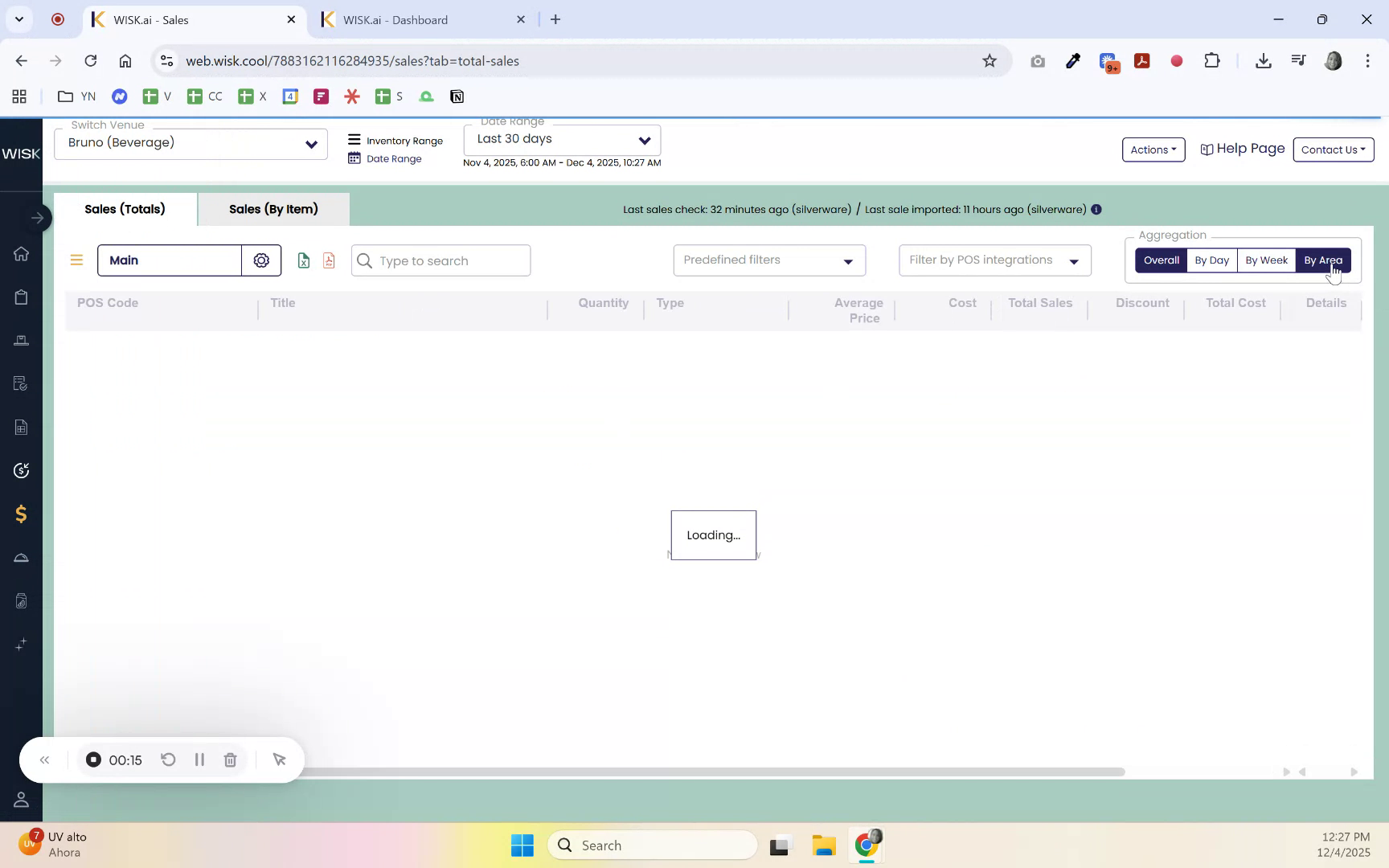The image size is (1389, 868).
Task: Open the Help Page
Action: (1242, 149)
